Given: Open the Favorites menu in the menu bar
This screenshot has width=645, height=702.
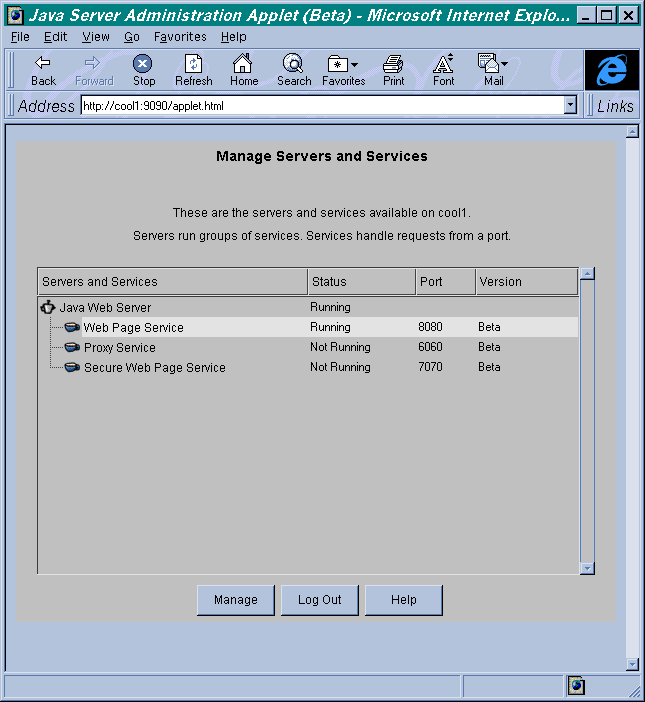Looking at the screenshot, I should [180, 37].
